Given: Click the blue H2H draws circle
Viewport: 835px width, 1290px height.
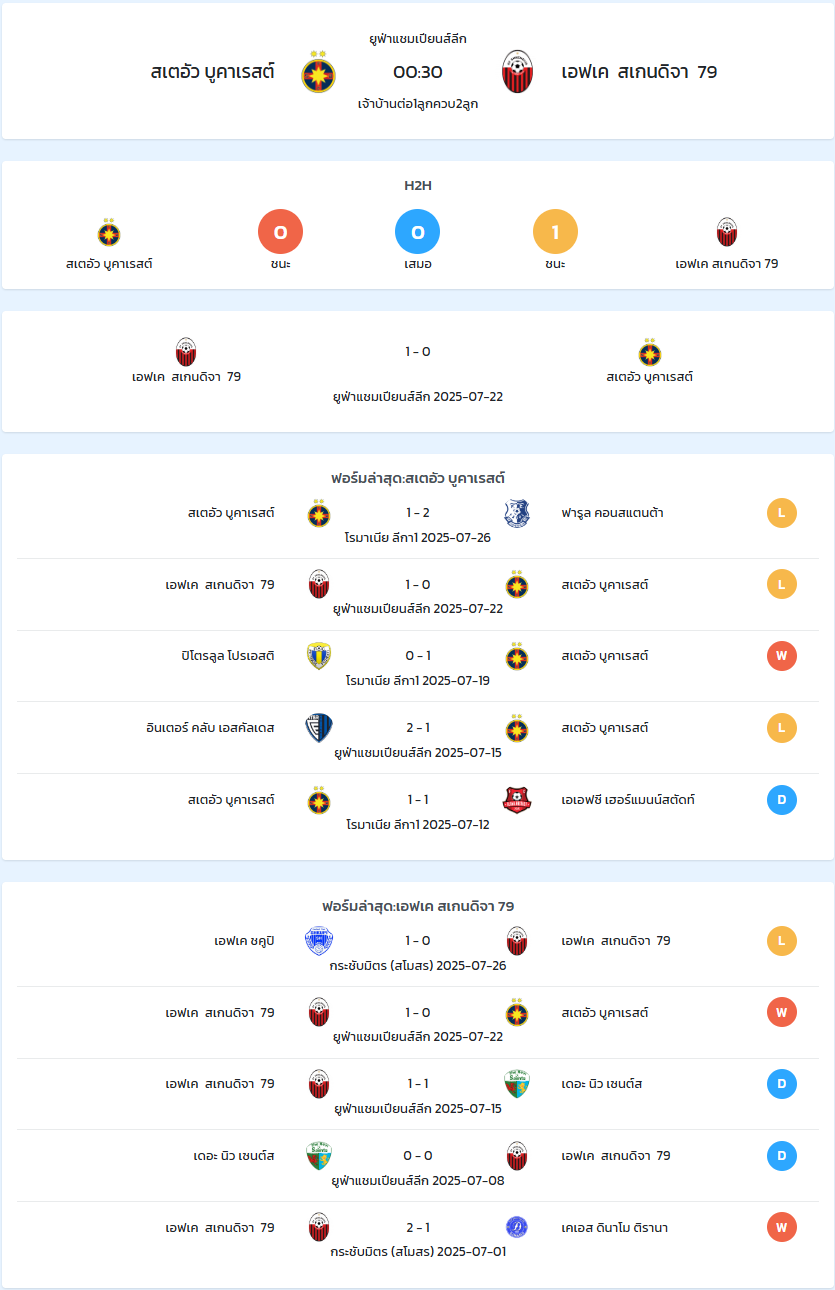Looking at the screenshot, I should pos(418,232).
